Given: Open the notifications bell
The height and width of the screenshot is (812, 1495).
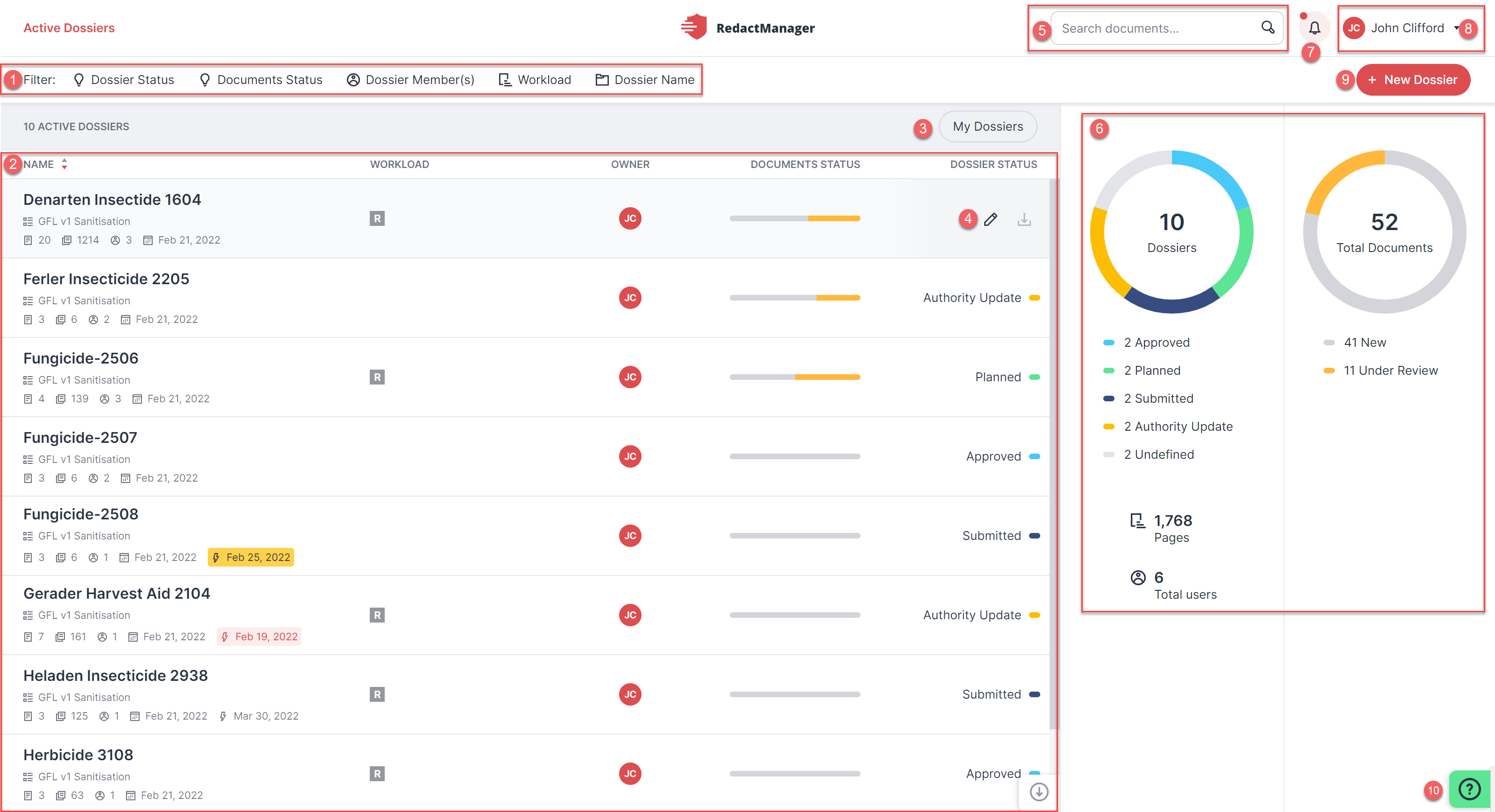Looking at the screenshot, I should 1314,28.
